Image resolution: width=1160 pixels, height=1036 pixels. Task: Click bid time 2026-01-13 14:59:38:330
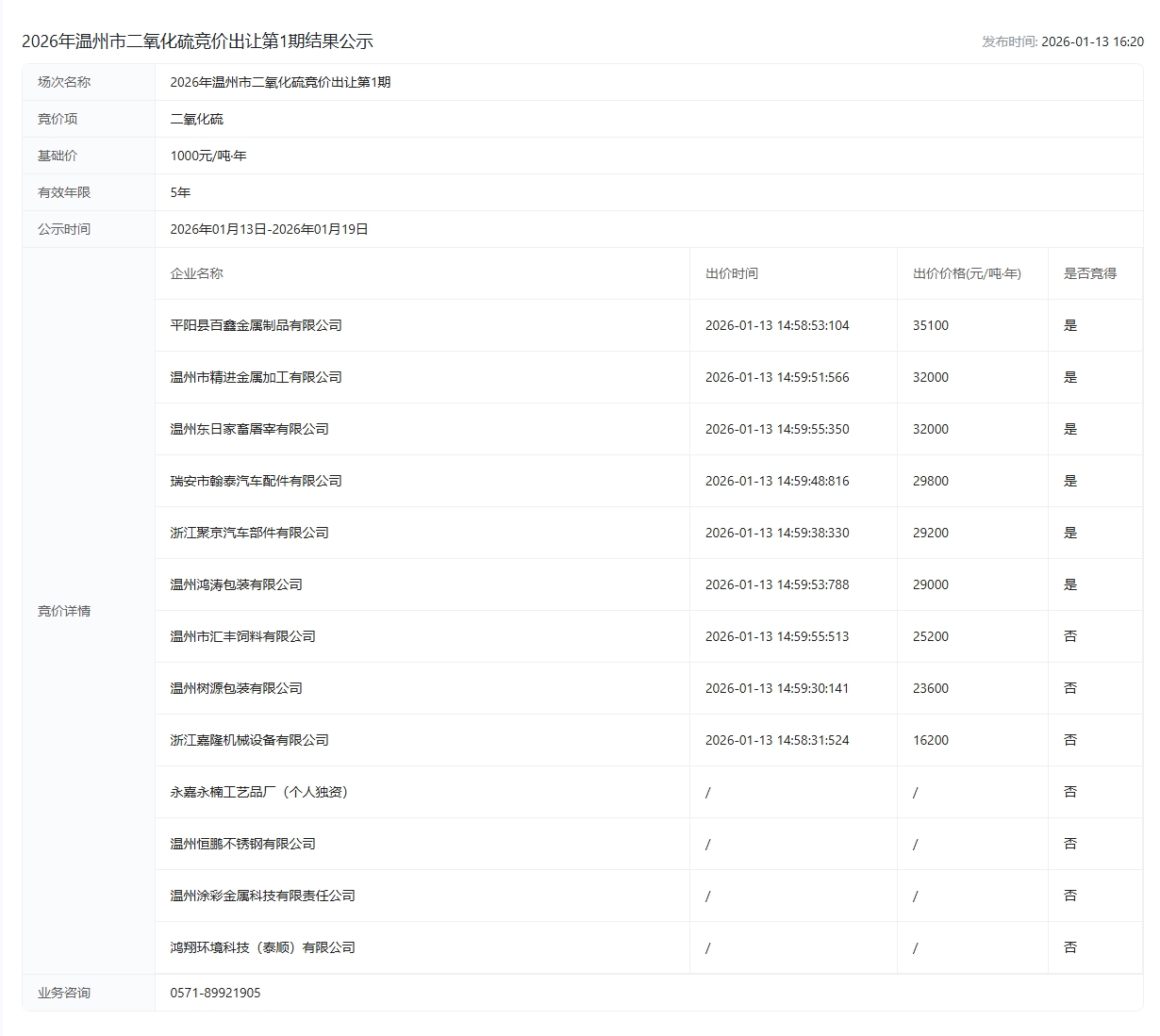coord(776,533)
